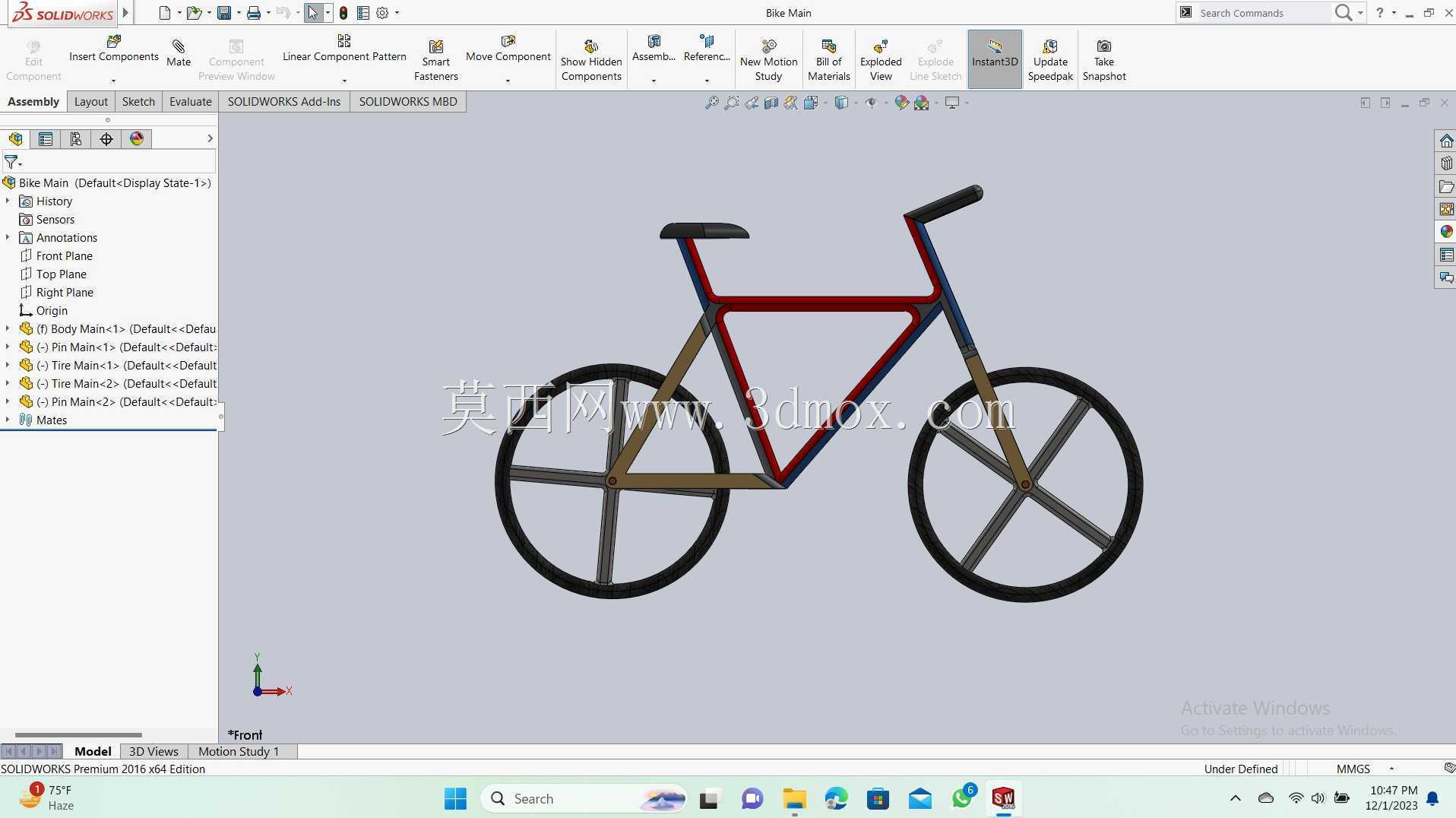Open the Reference Geometry dropdown arrow

[707, 81]
